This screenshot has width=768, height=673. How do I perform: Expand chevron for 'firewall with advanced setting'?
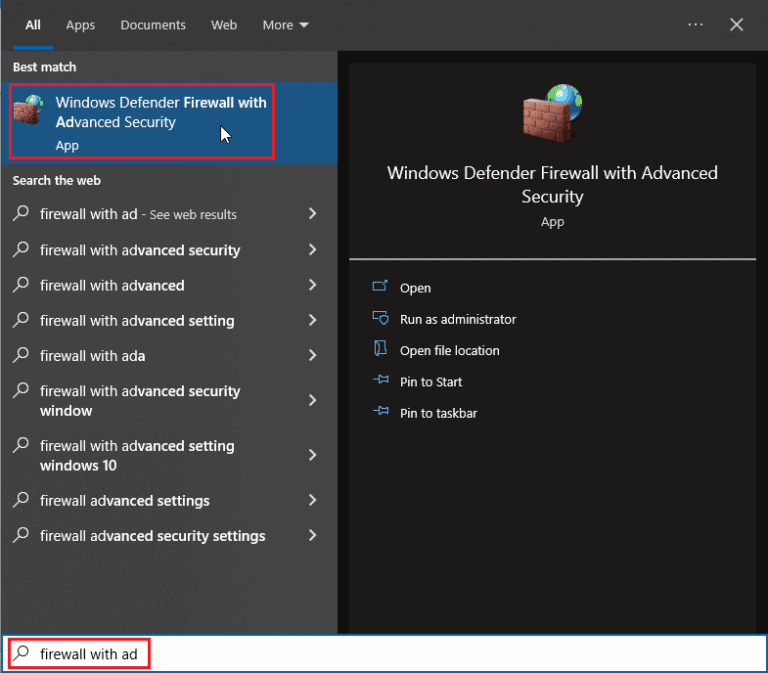click(312, 320)
